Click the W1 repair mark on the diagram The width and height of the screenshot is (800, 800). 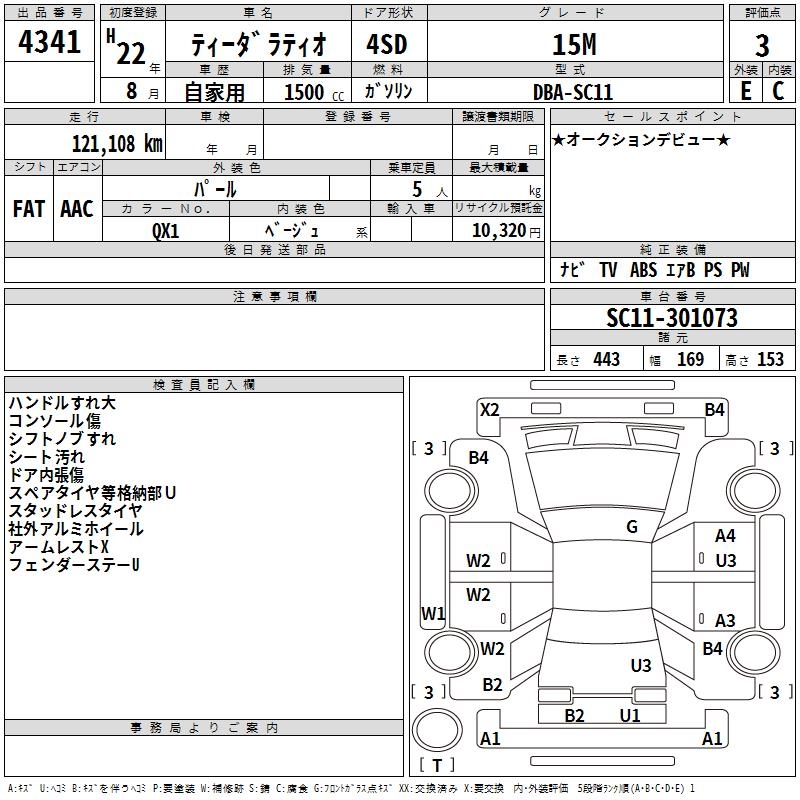(432, 613)
